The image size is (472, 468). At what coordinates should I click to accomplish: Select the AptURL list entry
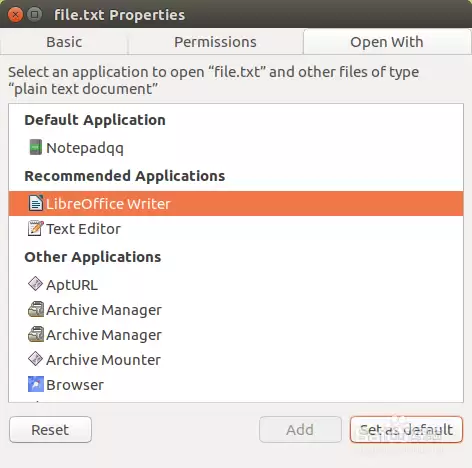tap(236, 284)
